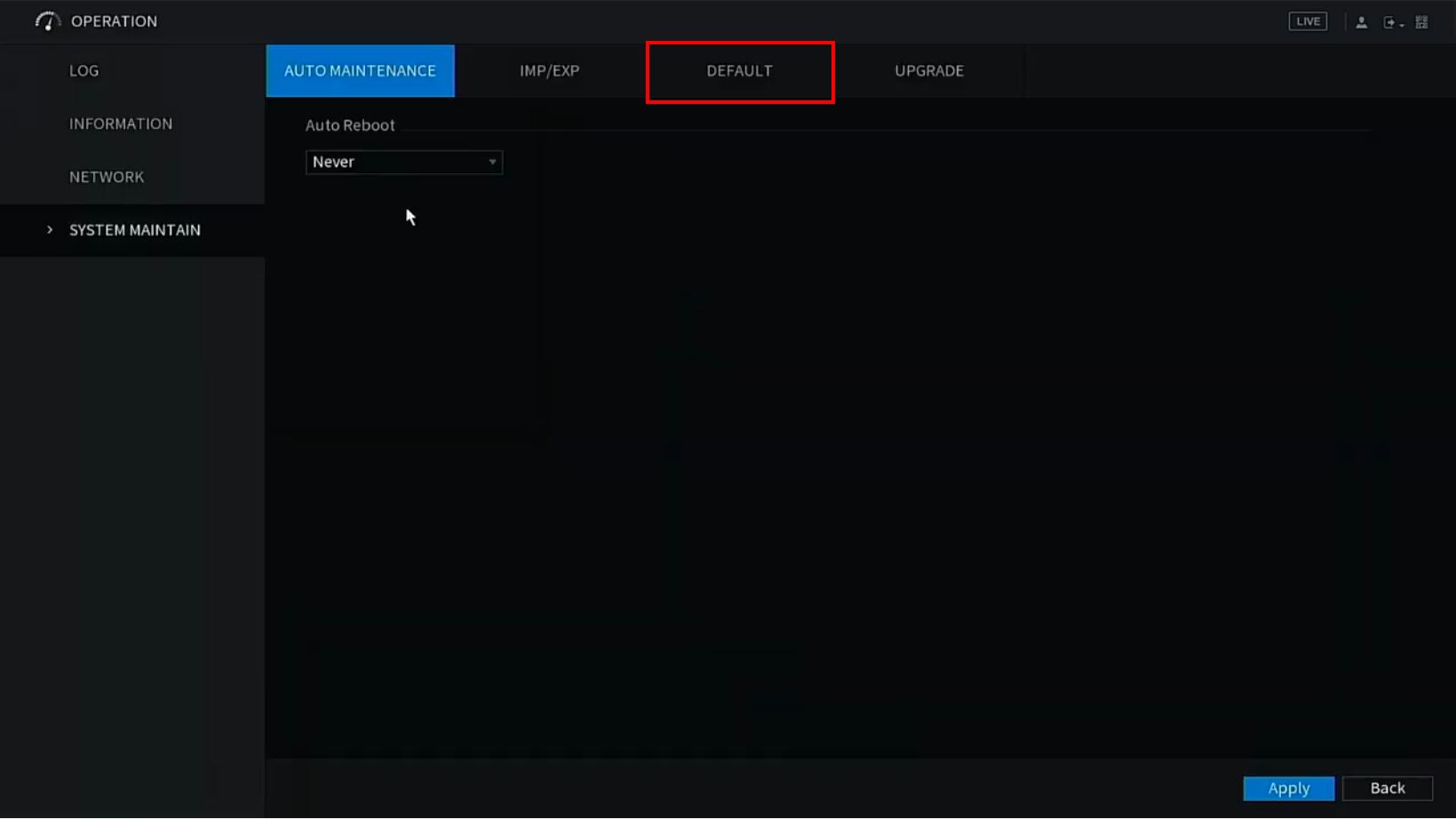Open the logout/exit menu icon
The image size is (1456, 819).
coord(1392,22)
